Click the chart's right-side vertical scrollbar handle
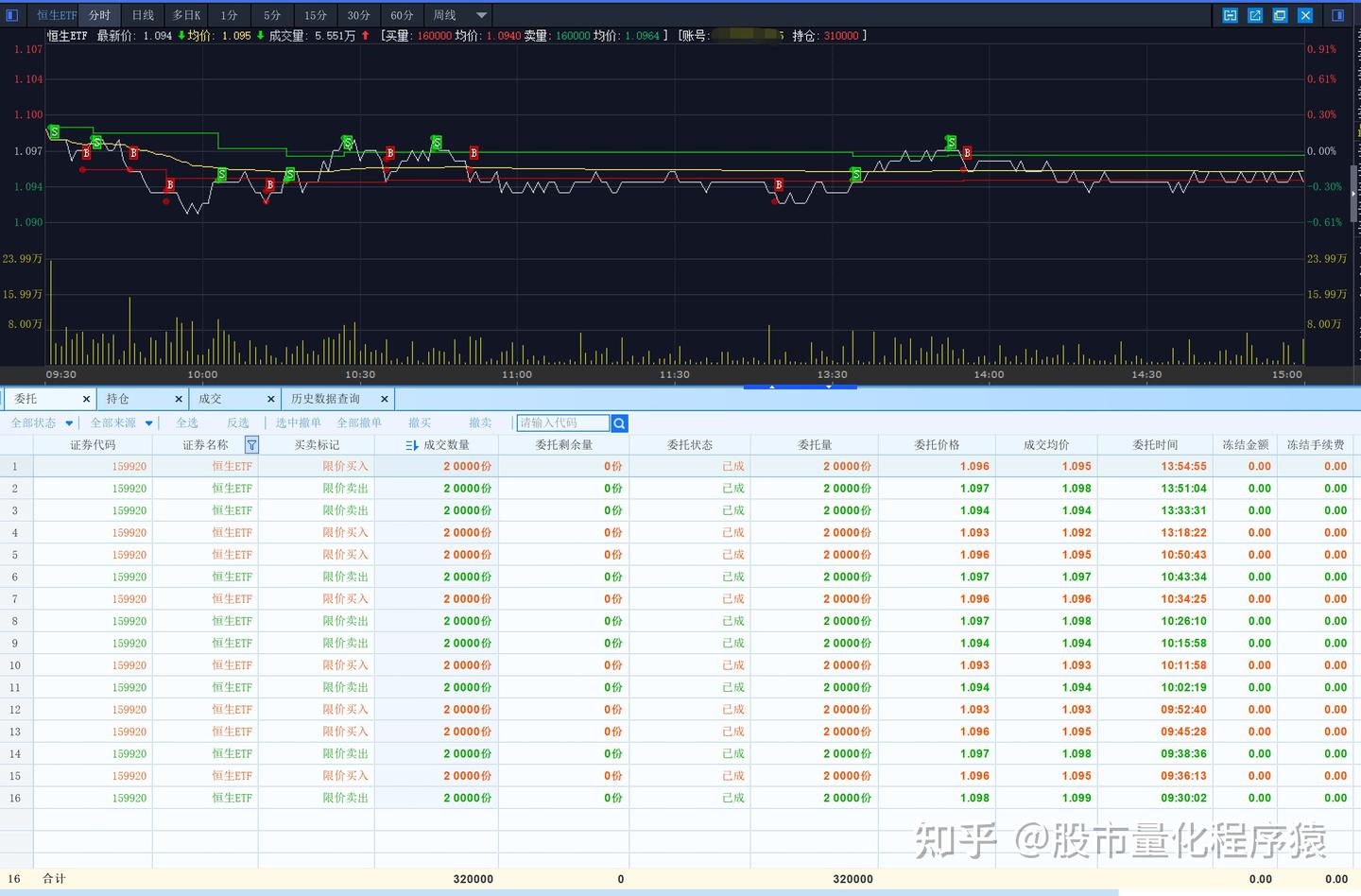 tap(1354, 194)
